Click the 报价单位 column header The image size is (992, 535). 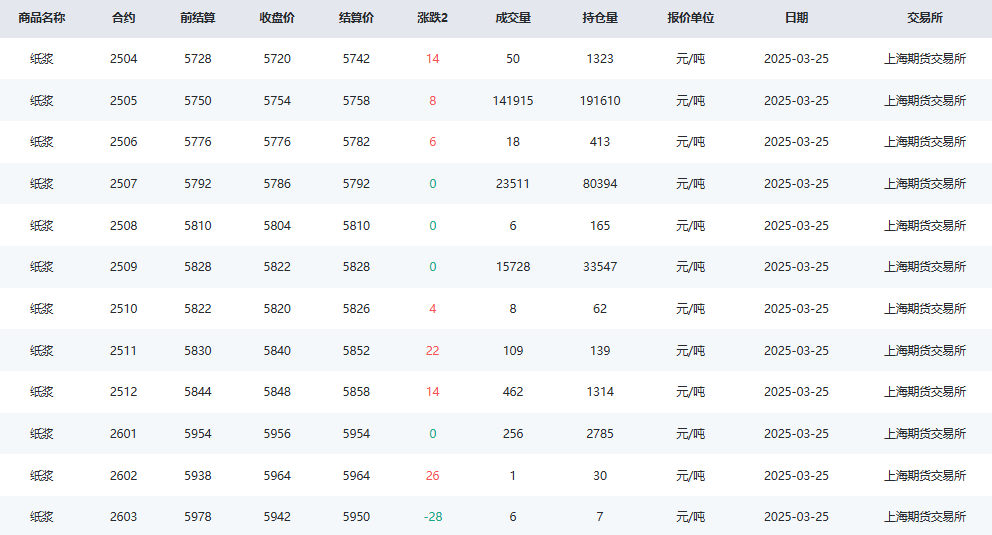[690, 18]
